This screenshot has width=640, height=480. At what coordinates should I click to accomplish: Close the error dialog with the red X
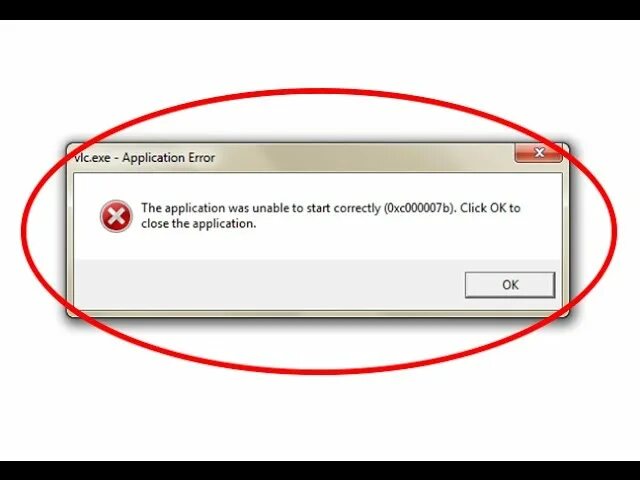click(x=539, y=153)
